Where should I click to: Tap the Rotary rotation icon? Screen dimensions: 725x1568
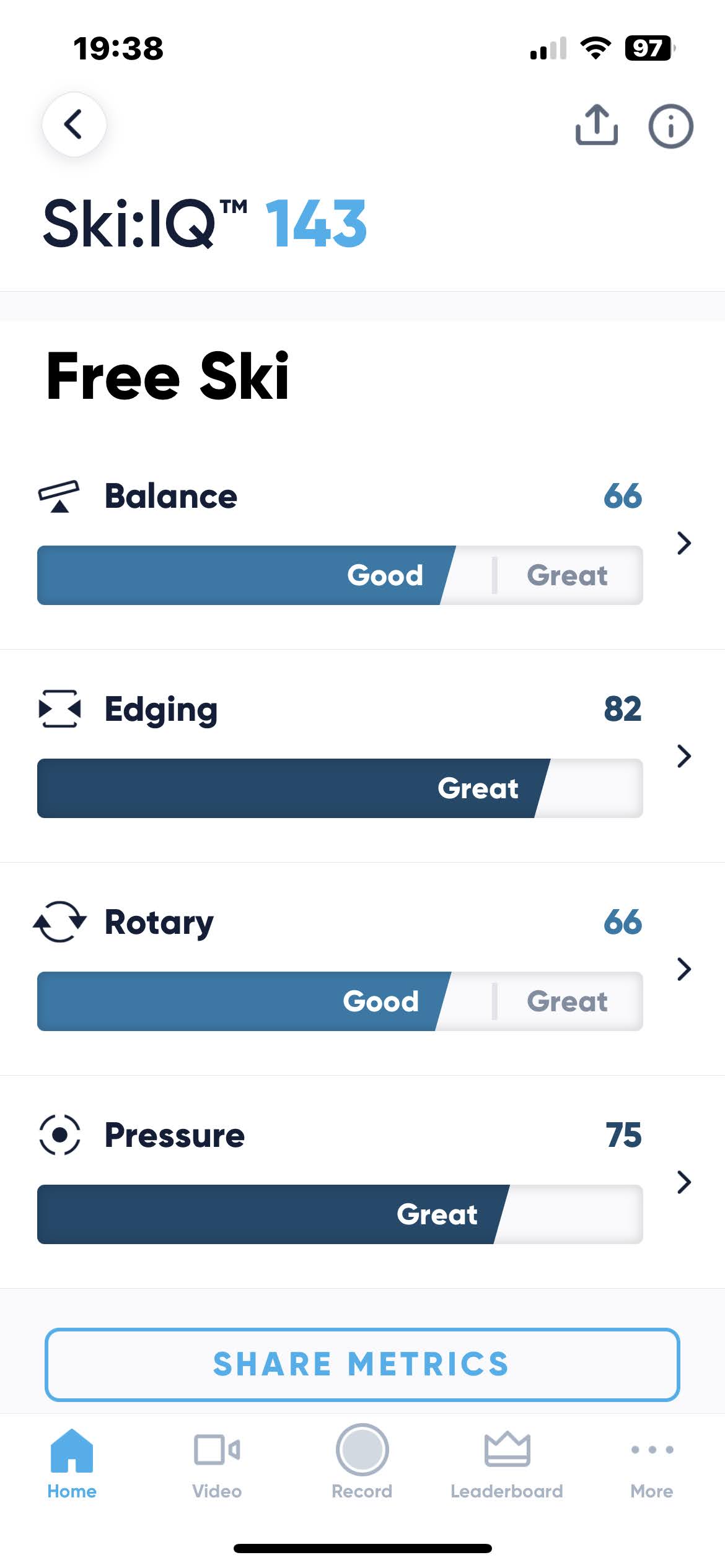[x=59, y=921]
